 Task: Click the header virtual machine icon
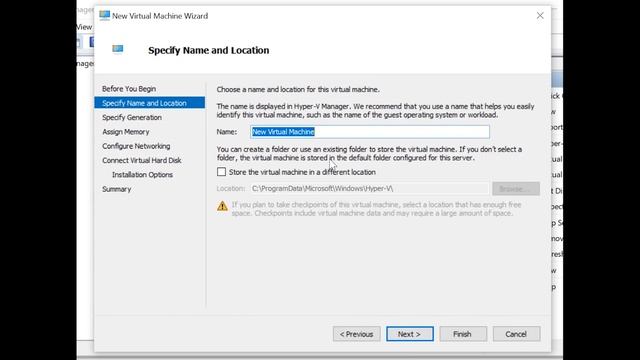(118, 49)
